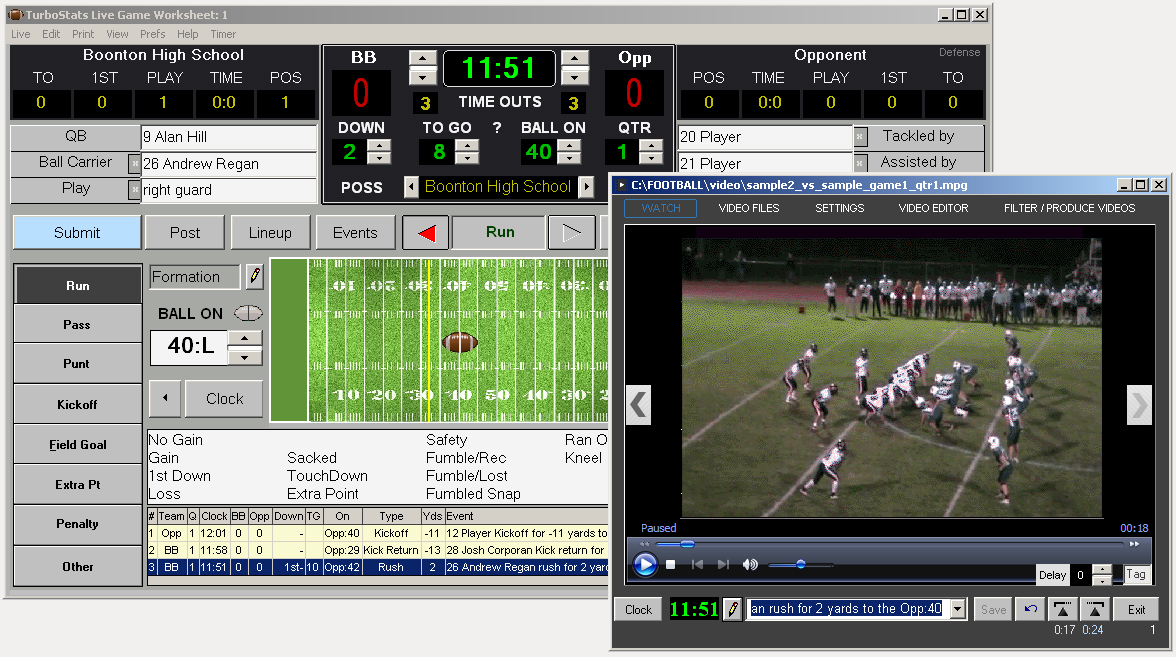Select the football on the field diagram
This screenshot has height=657, width=1176.
pyautogui.click(x=460, y=343)
